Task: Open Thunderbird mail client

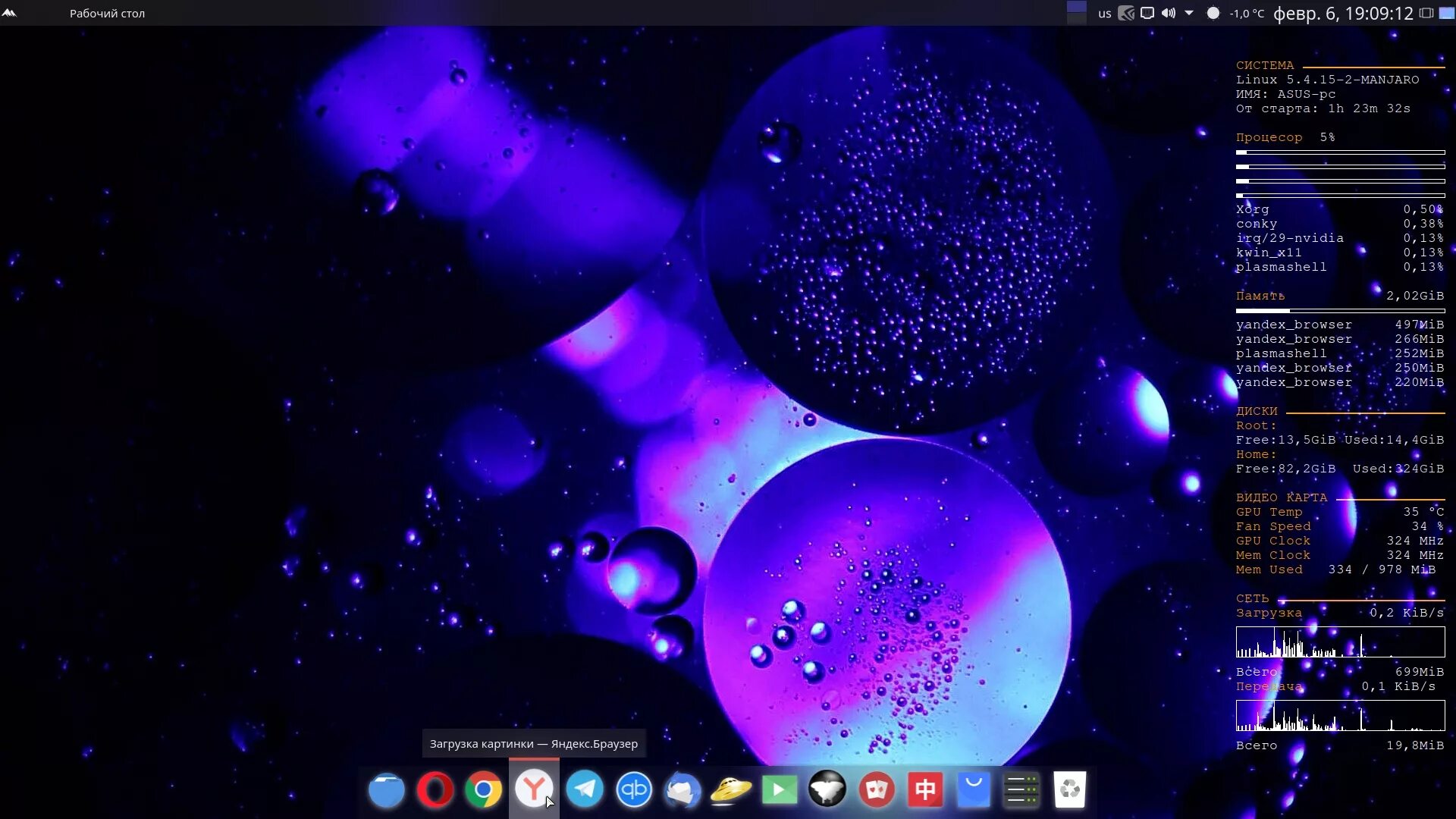Action: click(682, 790)
